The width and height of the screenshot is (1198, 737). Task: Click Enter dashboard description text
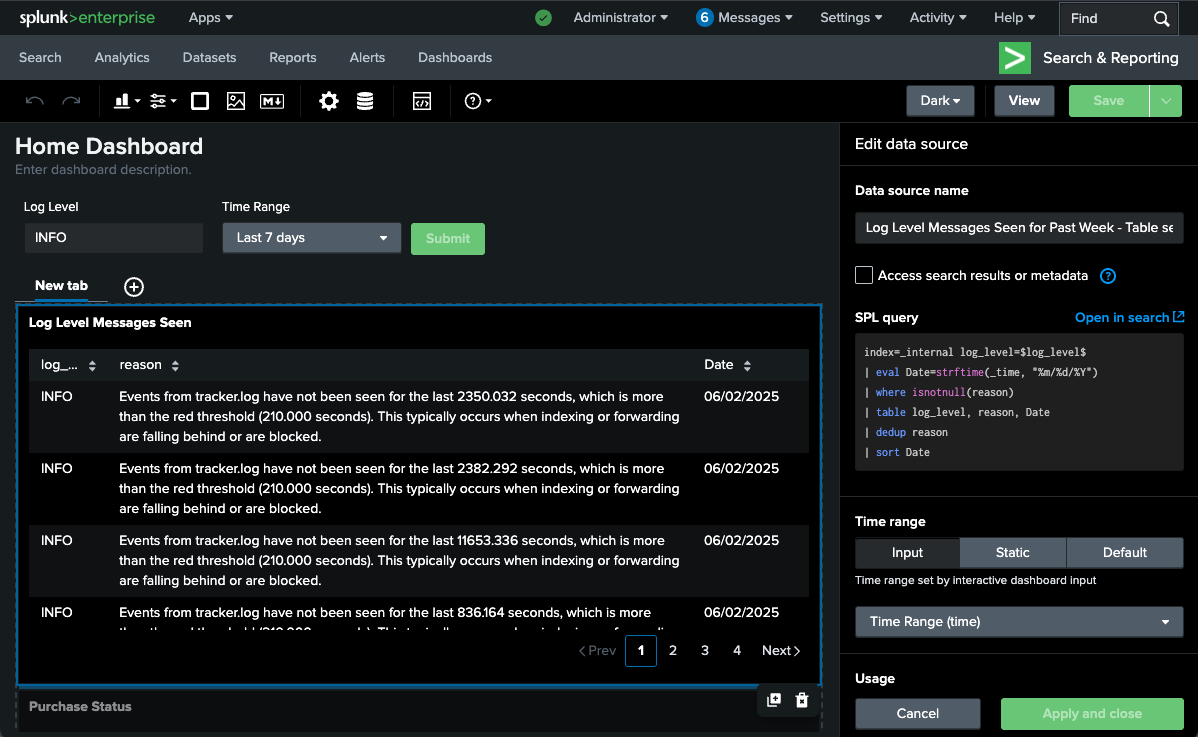click(103, 170)
